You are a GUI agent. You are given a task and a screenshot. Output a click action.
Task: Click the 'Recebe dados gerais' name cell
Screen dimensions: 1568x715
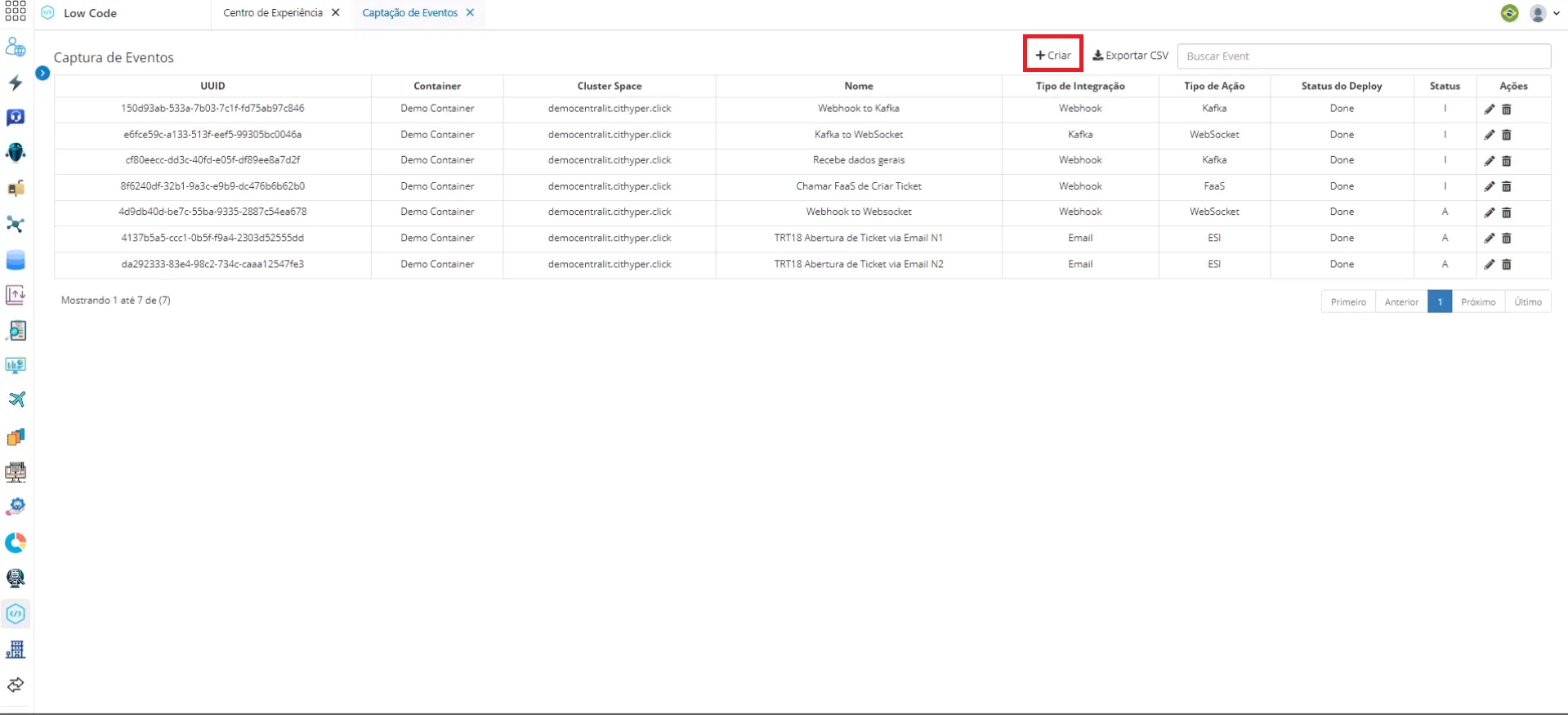859,160
